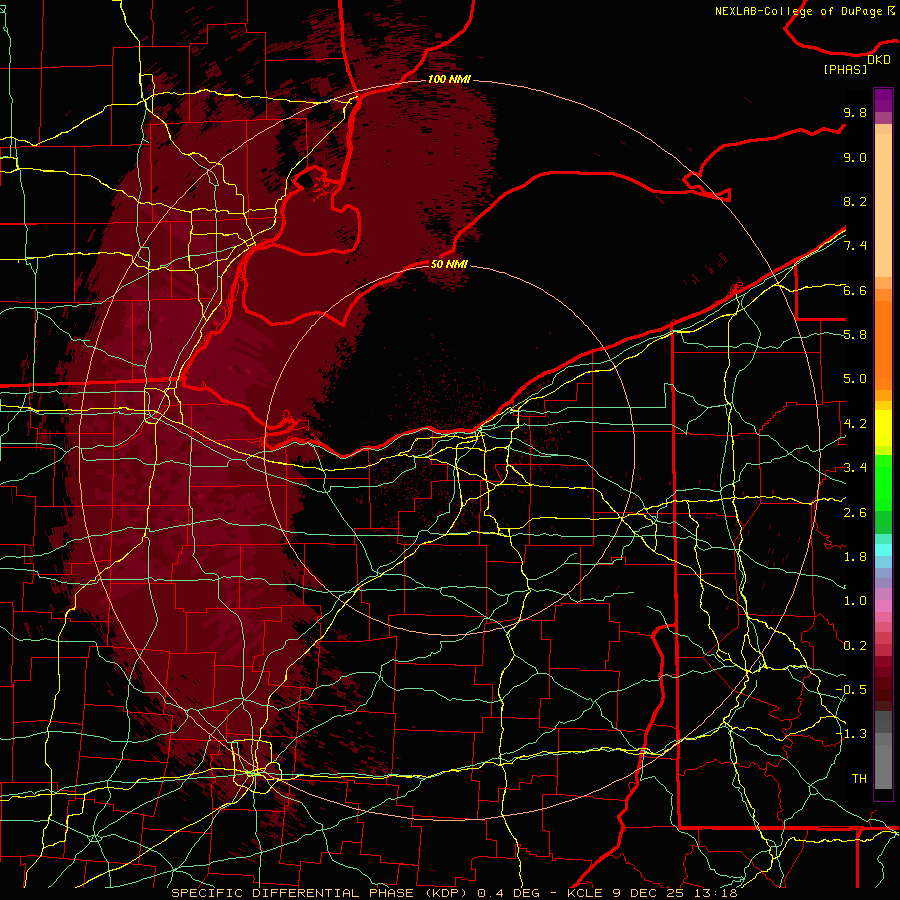Click the 7.4 value on the scale
900x900 pixels.
(855, 246)
